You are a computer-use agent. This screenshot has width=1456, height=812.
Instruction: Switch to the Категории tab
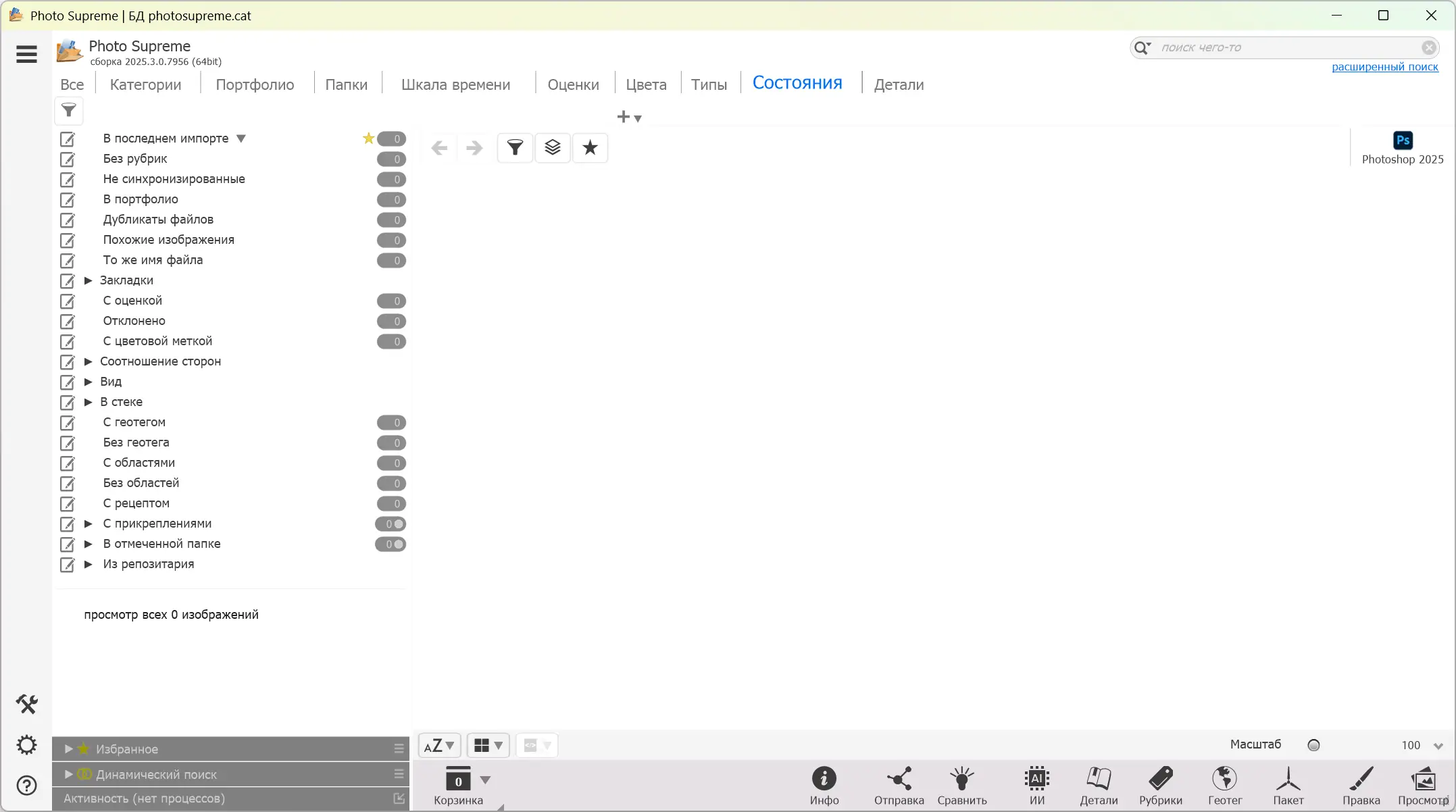[145, 84]
